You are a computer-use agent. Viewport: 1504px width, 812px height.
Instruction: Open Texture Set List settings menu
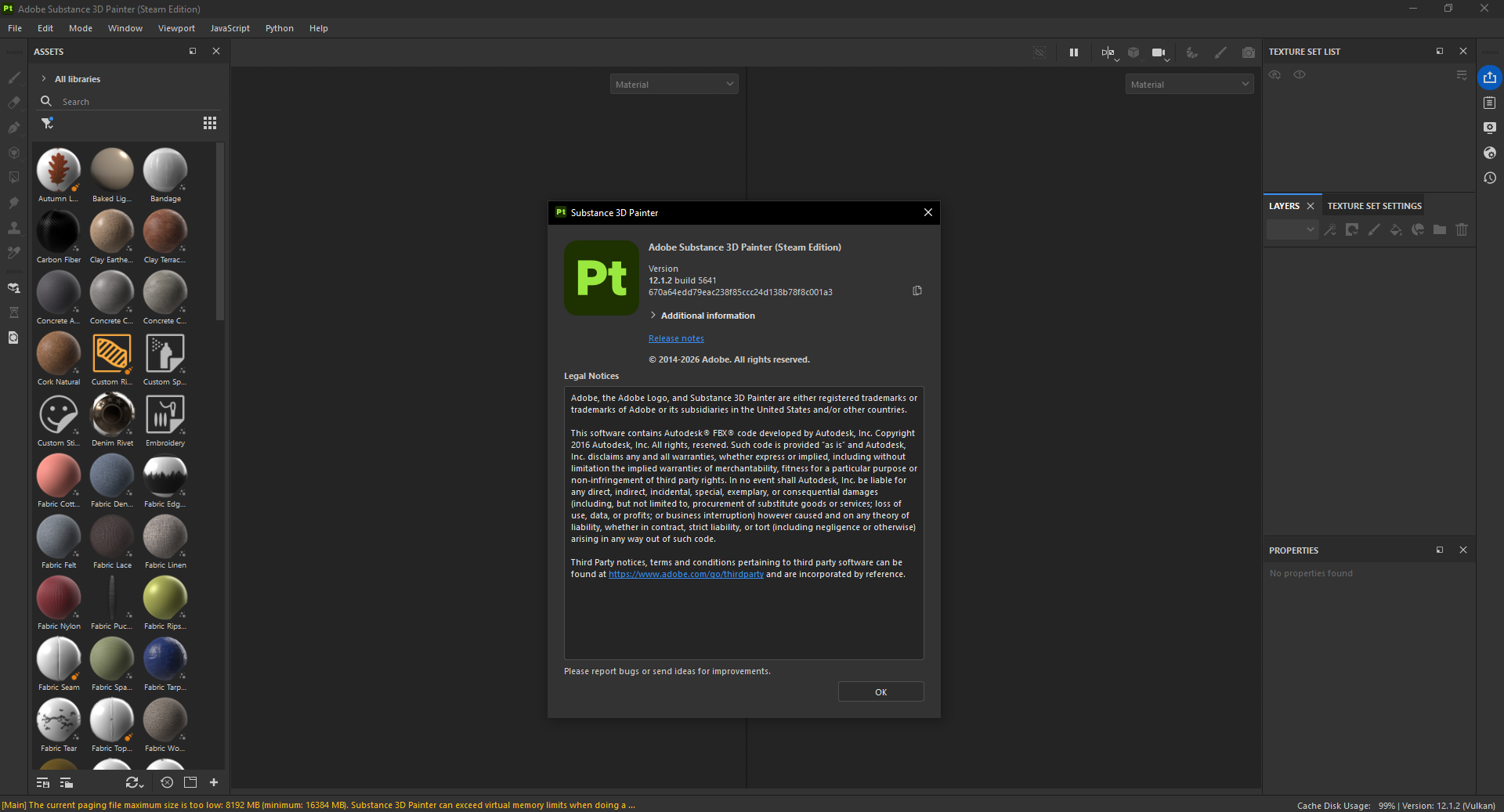click(1462, 74)
